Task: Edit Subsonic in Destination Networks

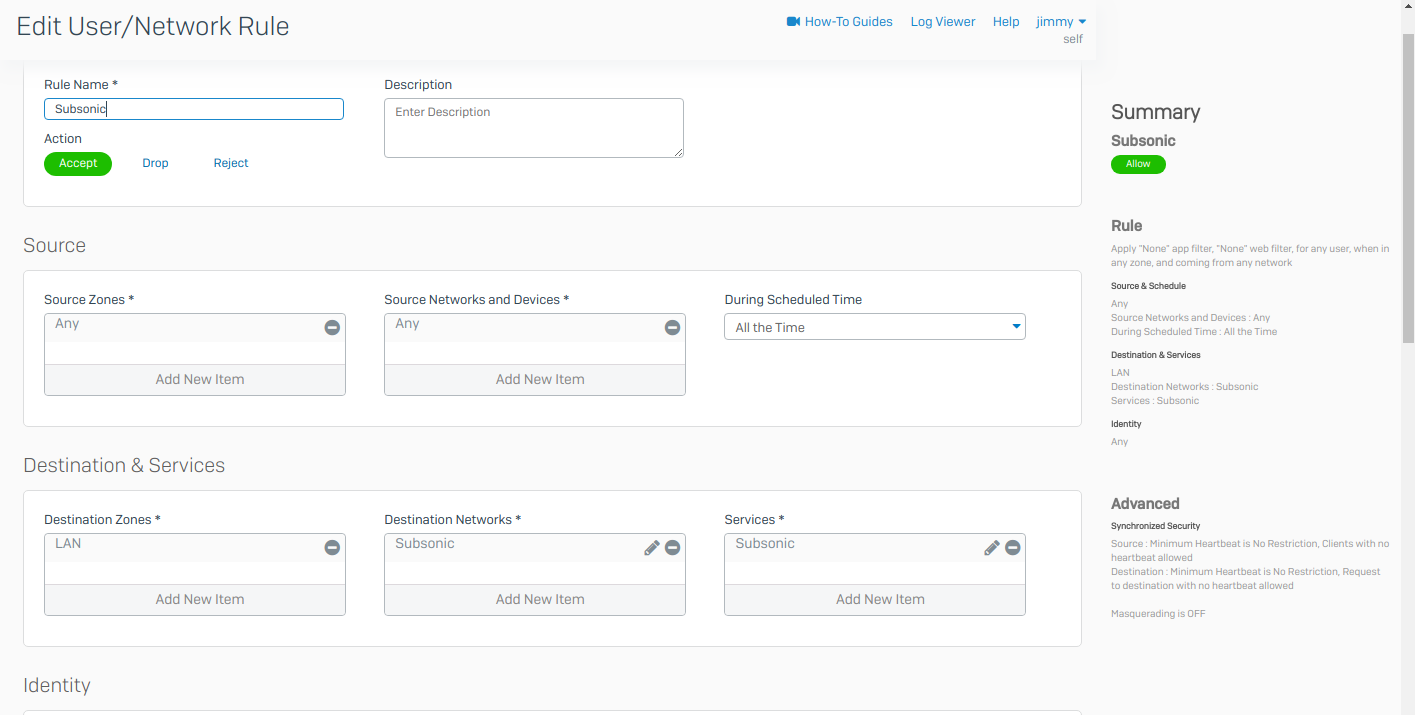Action: coord(651,547)
